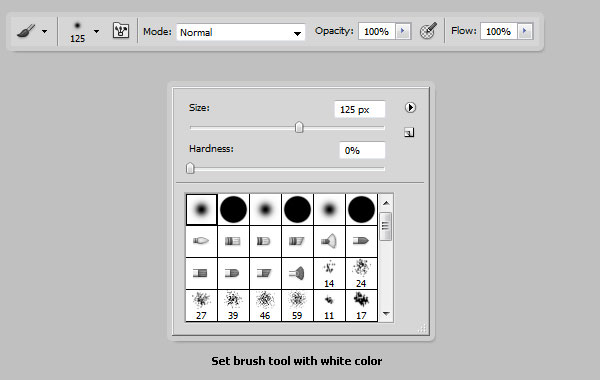
Task: Select the round point bristle brush preset
Action: 202,241
